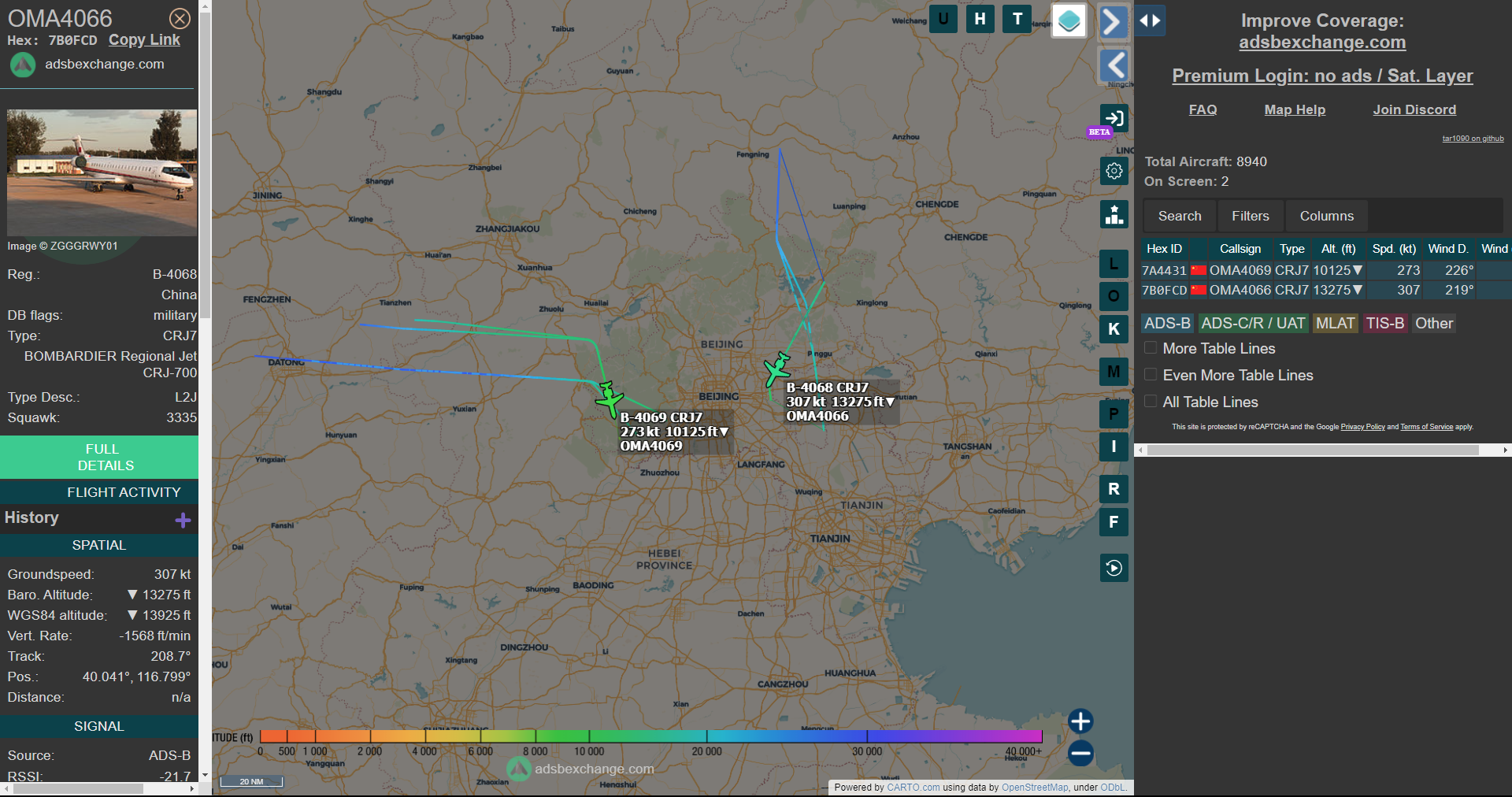Sort table by Hex ID column

[x=1164, y=249]
